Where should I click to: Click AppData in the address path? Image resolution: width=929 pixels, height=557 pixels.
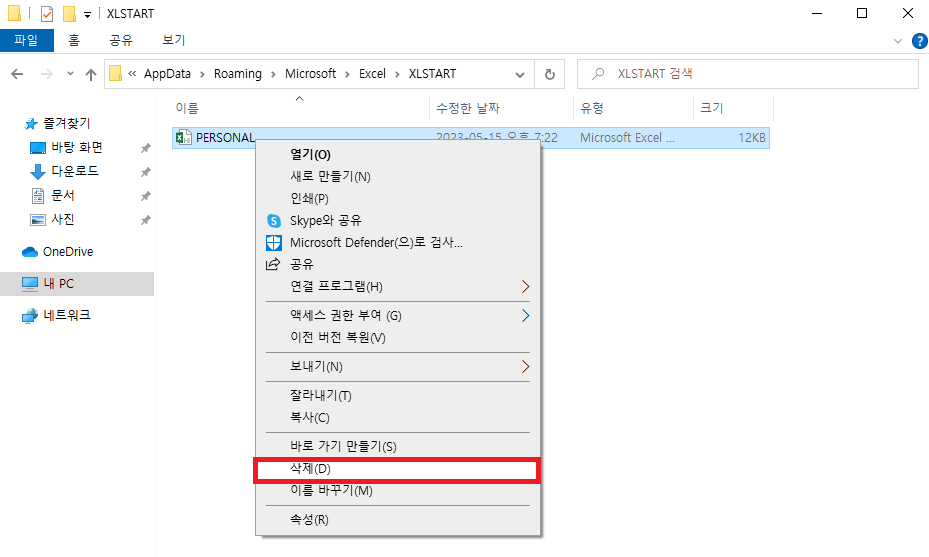tap(167, 74)
